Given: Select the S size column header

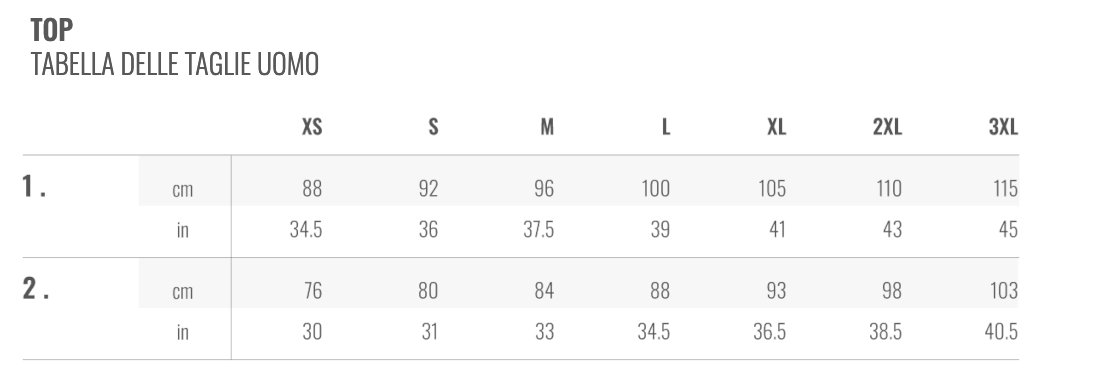Looking at the screenshot, I should click(433, 127).
